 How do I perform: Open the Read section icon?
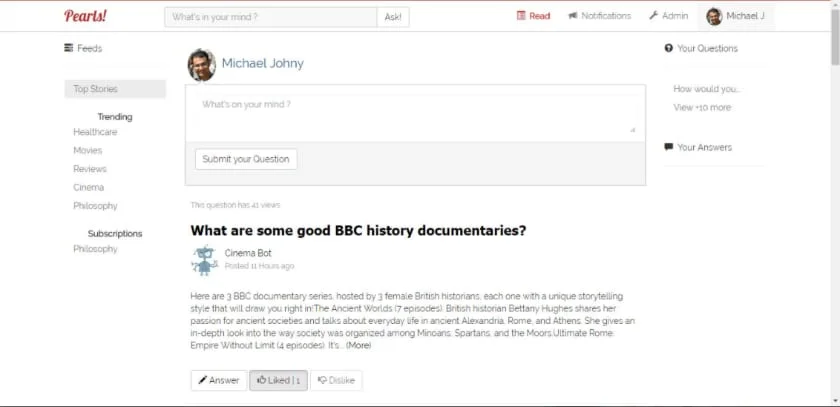tap(521, 16)
